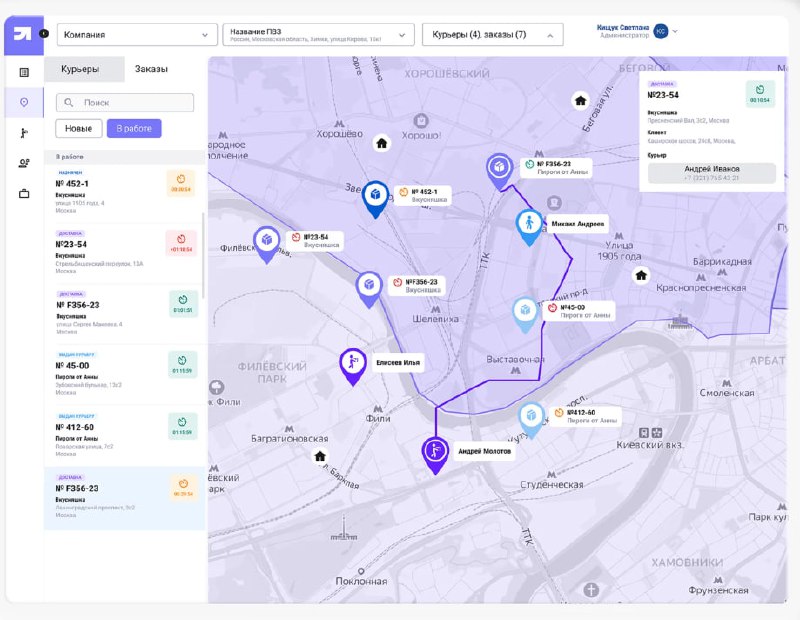Click the Поиск search field
Viewport: 800px width, 620px height.
125,103
